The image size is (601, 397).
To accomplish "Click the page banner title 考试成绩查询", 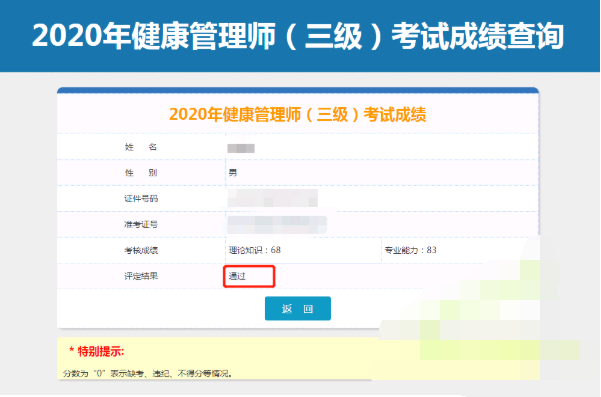I will (x=478, y=36).
